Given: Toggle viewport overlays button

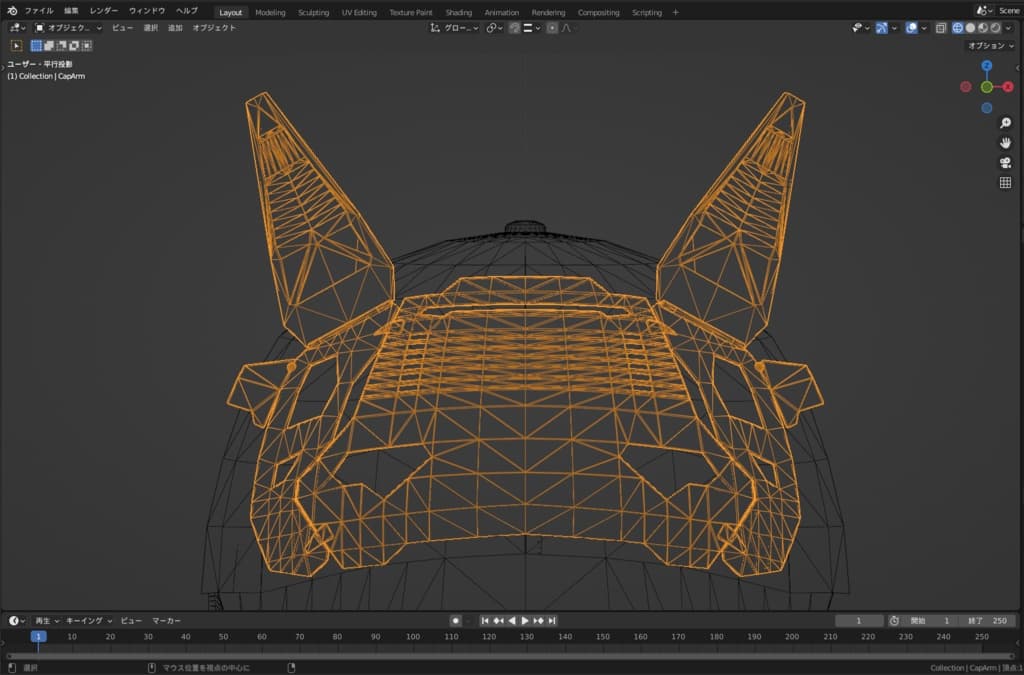Looking at the screenshot, I should tap(911, 28).
